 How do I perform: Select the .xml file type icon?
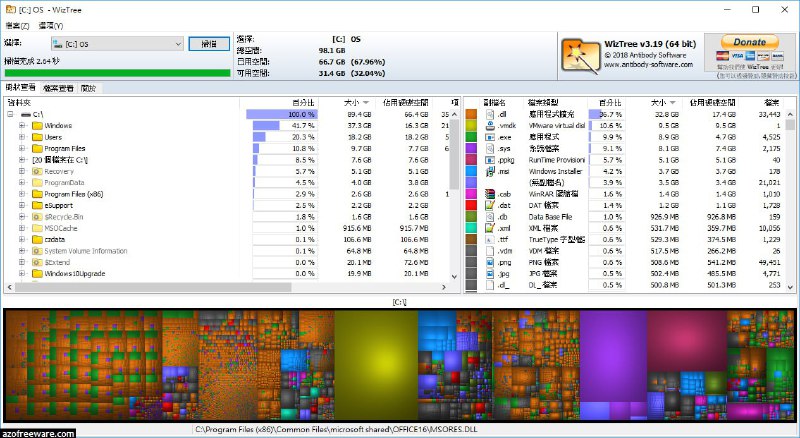[490, 227]
